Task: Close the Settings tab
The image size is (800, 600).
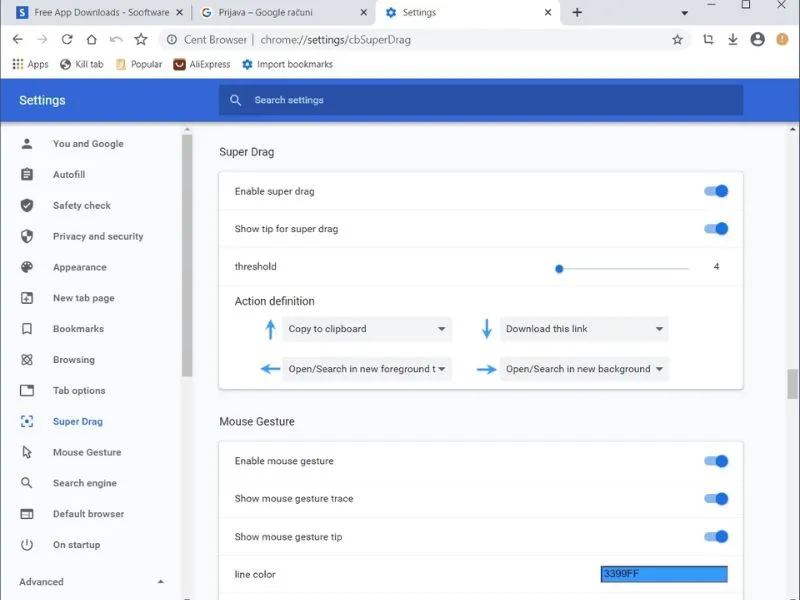Action: point(548,12)
